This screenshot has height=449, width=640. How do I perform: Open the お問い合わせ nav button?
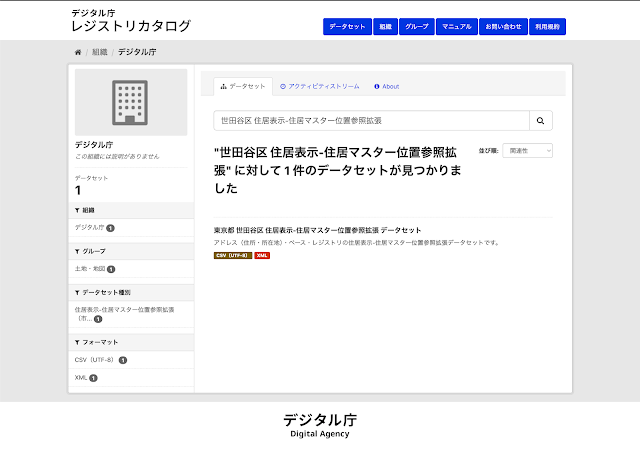[503, 27]
